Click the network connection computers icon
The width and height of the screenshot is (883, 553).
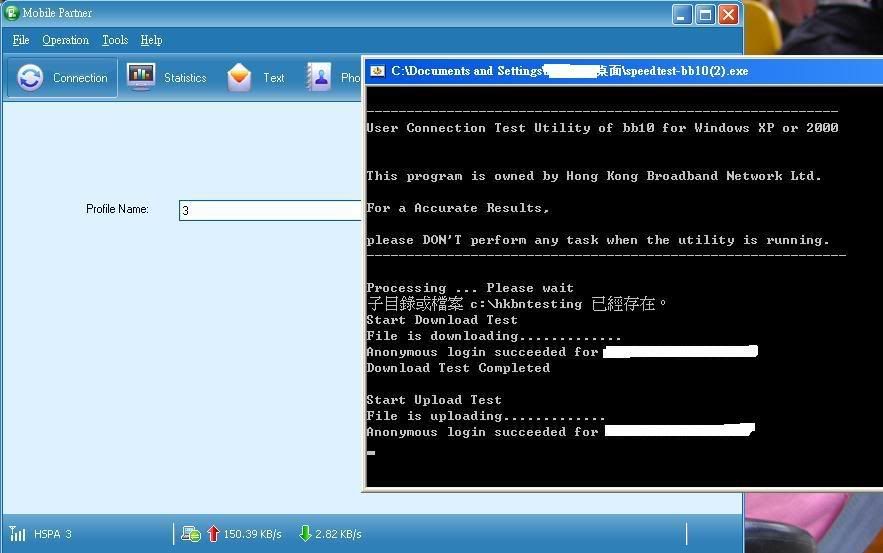(x=191, y=533)
